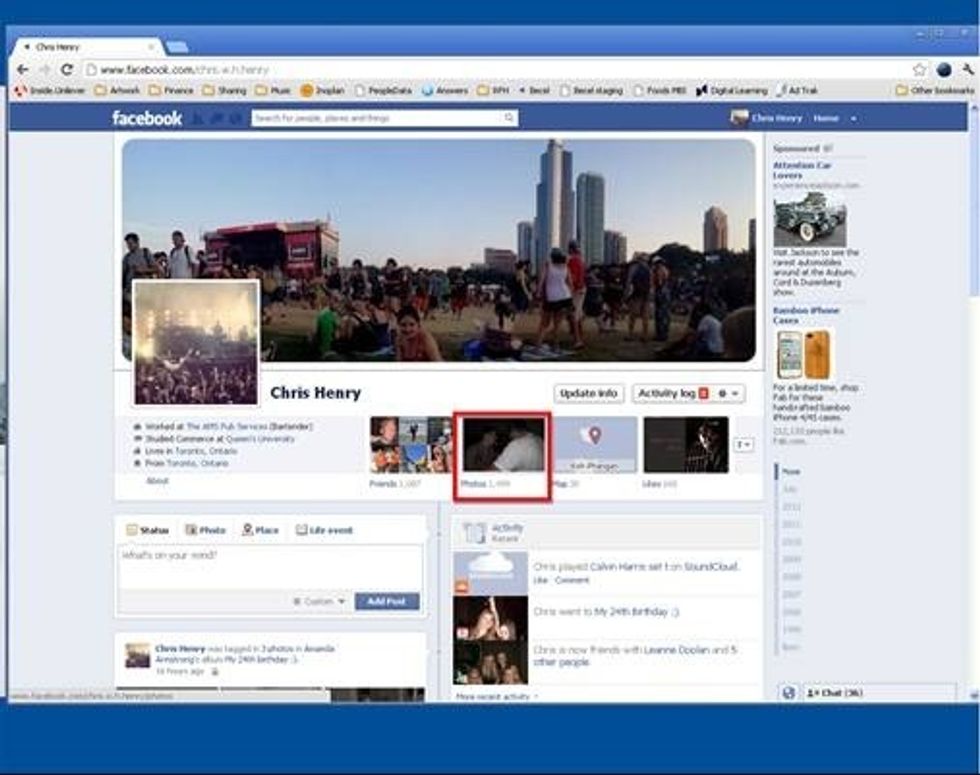Like the SoundCloud activity item

tap(541, 581)
